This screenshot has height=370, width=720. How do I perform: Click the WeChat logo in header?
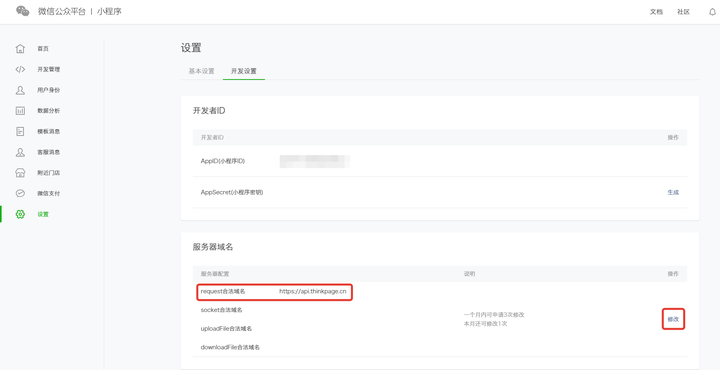22,11
